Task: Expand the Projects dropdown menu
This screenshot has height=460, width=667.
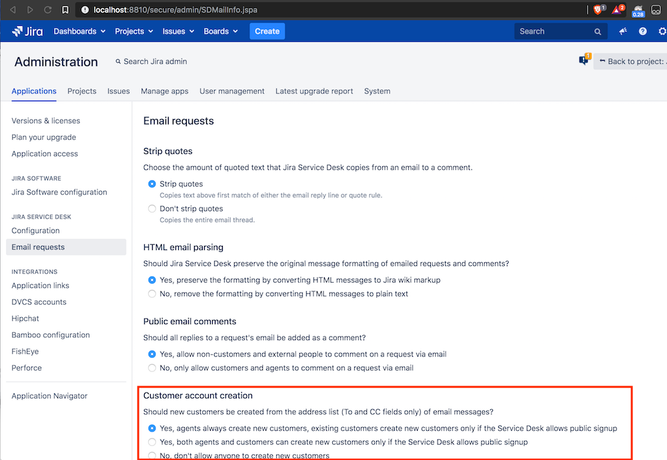Action: pyautogui.click(x=134, y=31)
